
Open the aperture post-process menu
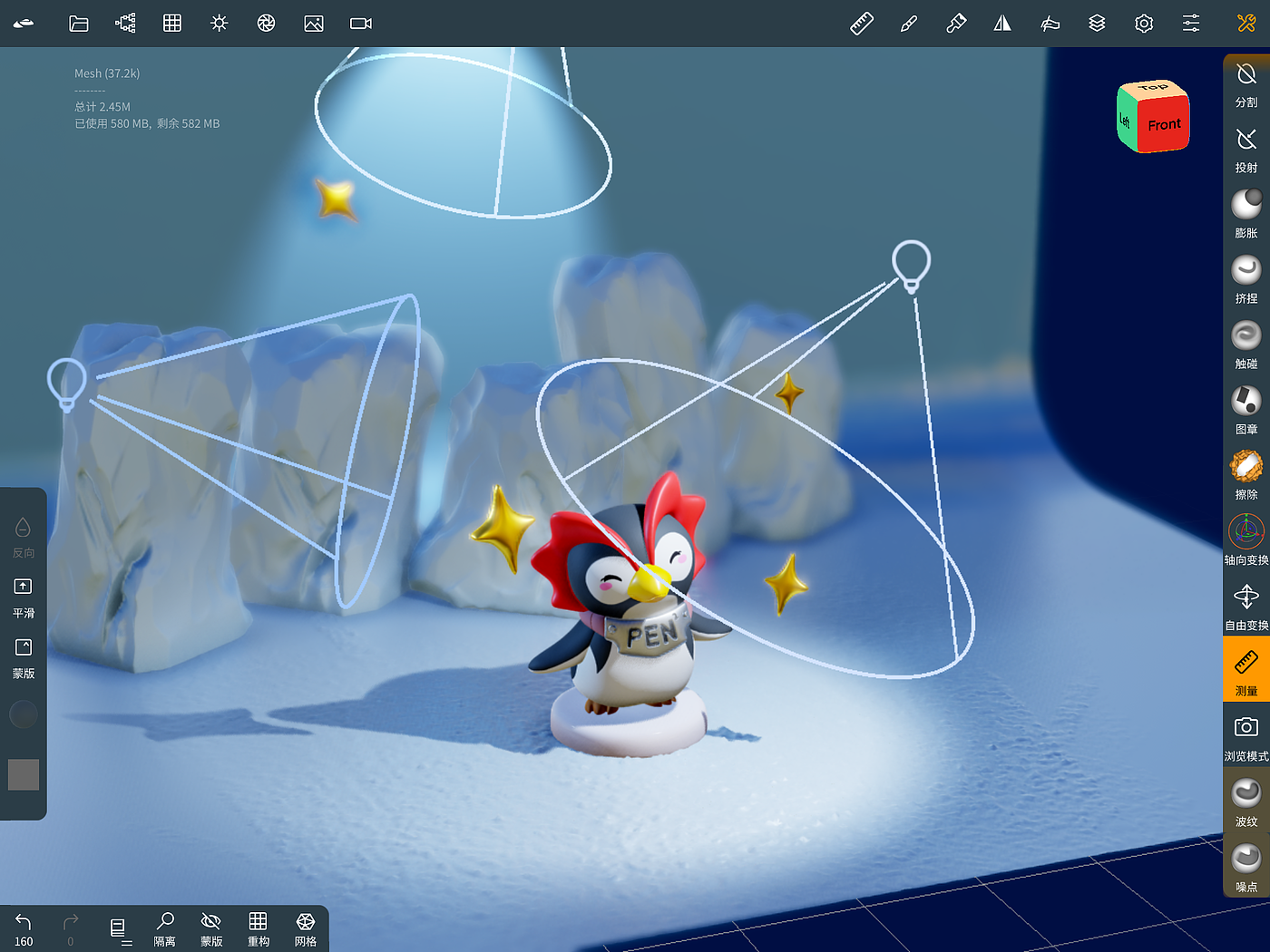(x=267, y=24)
